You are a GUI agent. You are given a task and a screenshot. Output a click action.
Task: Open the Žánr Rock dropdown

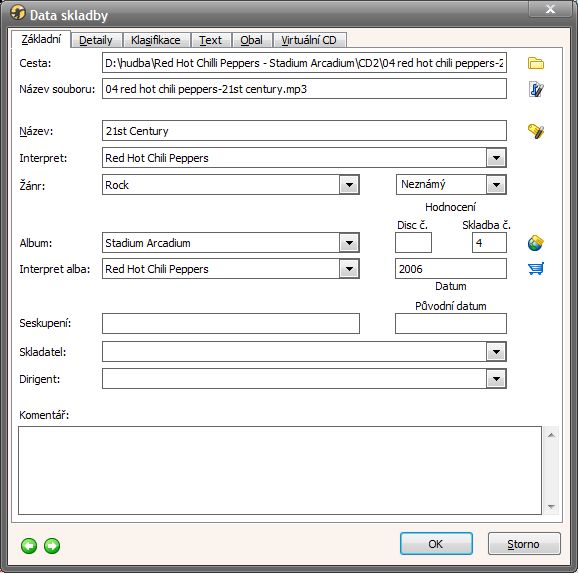[349, 185]
